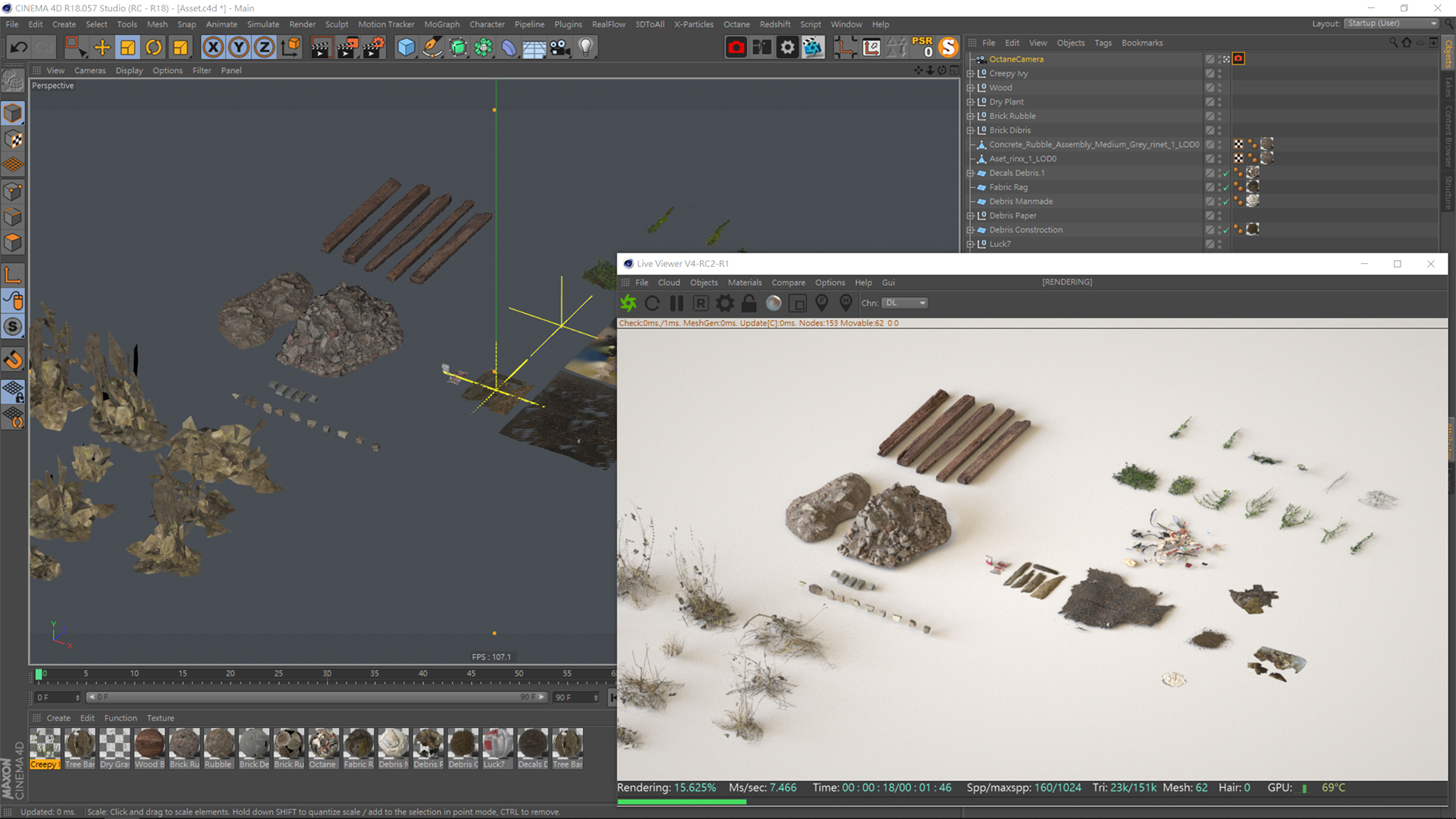This screenshot has width=1456, height=819.
Task: Expand the Wood object group
Action: pos(970,88)
